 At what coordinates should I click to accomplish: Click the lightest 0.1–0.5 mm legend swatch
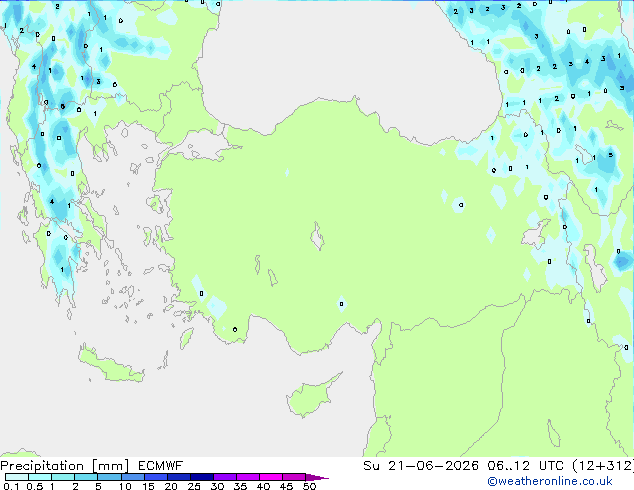pos(17,477)
